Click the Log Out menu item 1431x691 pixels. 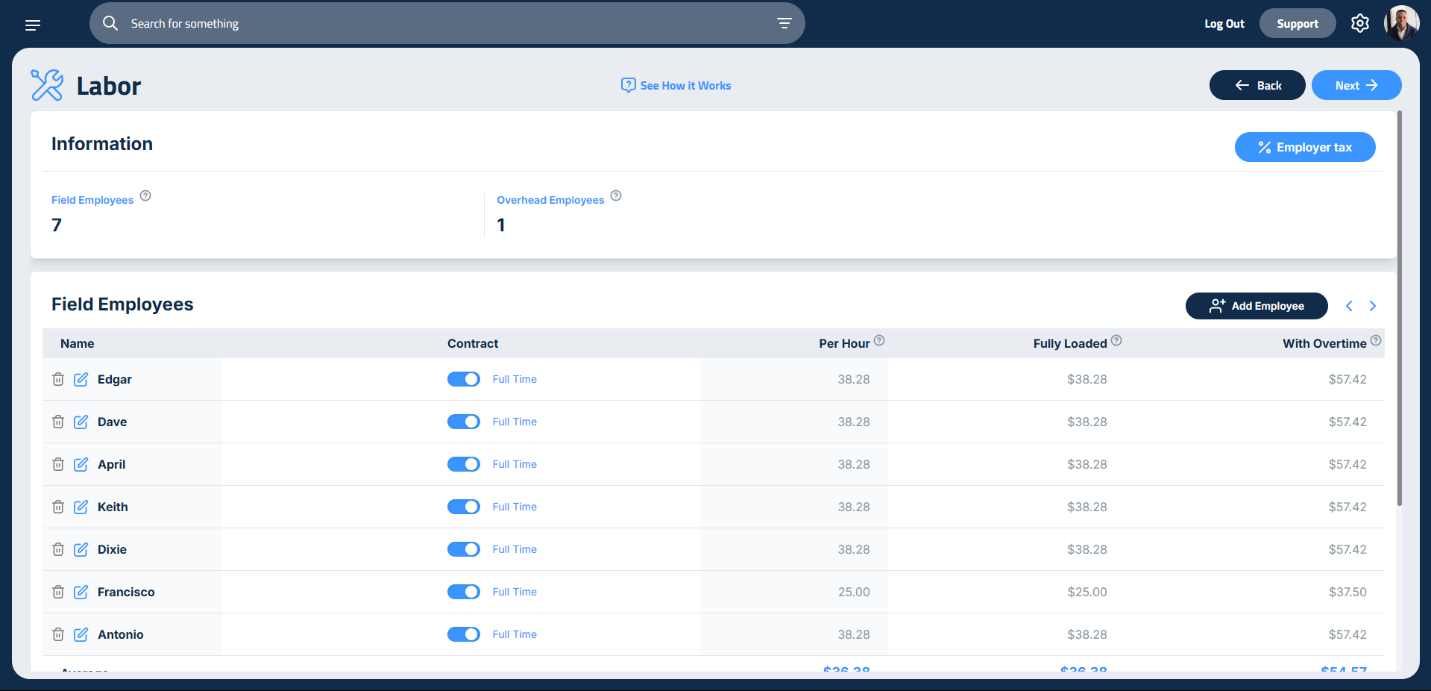pyautogui.click(x=1224, y=24)
